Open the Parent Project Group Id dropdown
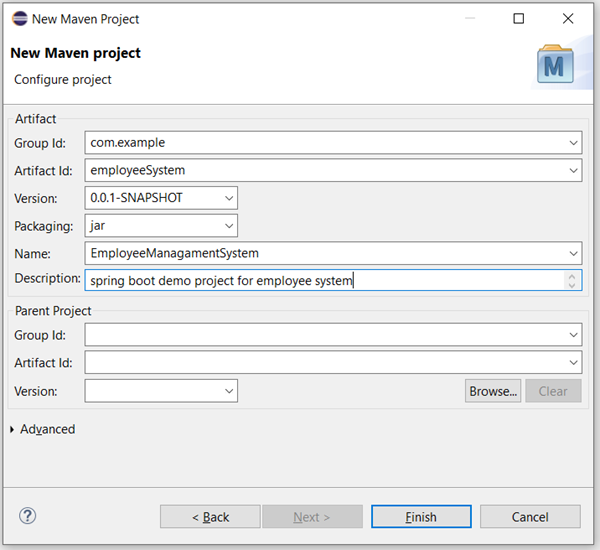The image size is (600, 550). pos(573,335)
